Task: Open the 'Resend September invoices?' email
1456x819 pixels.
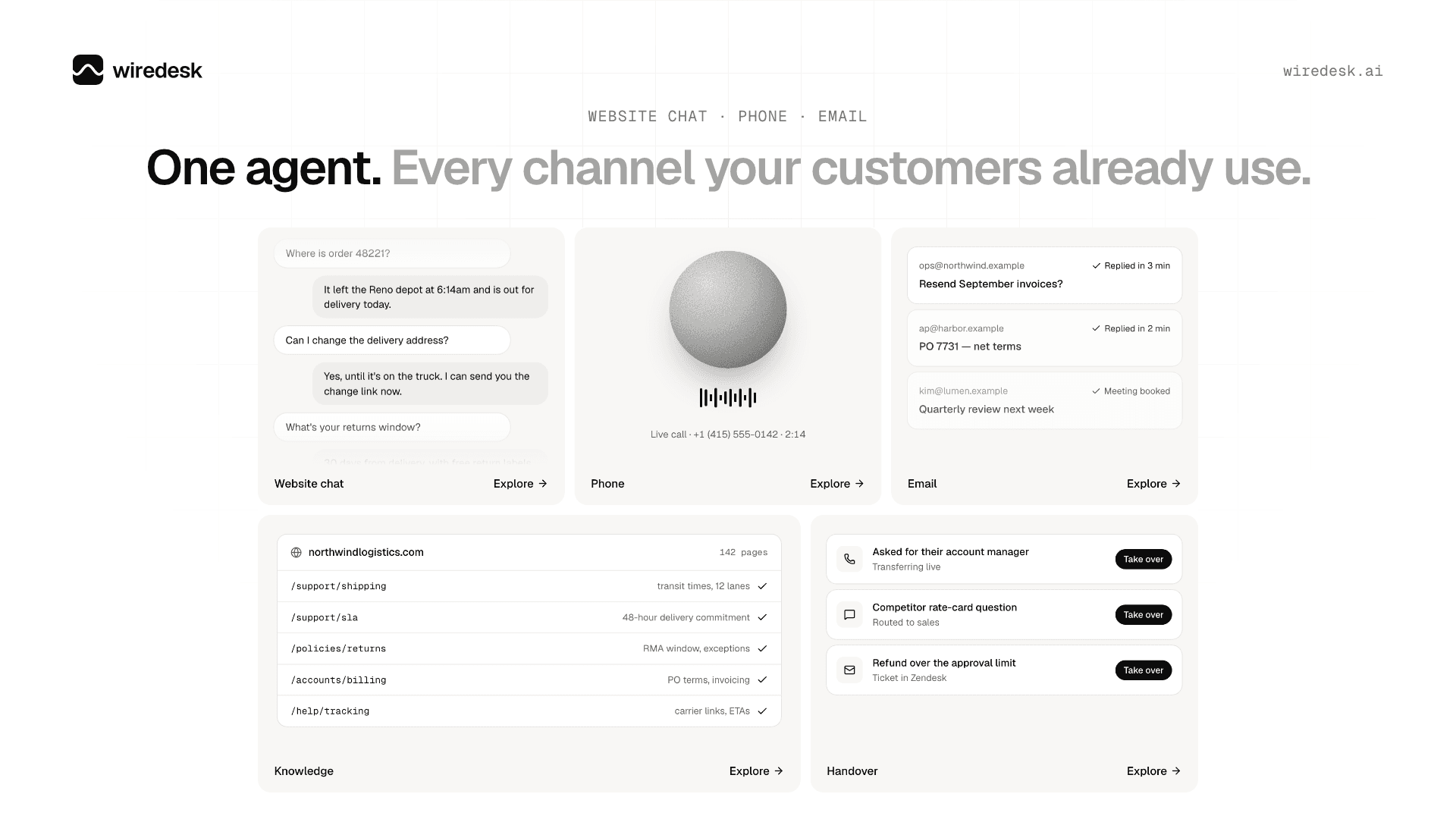Action: click(x=1044, y=275)
